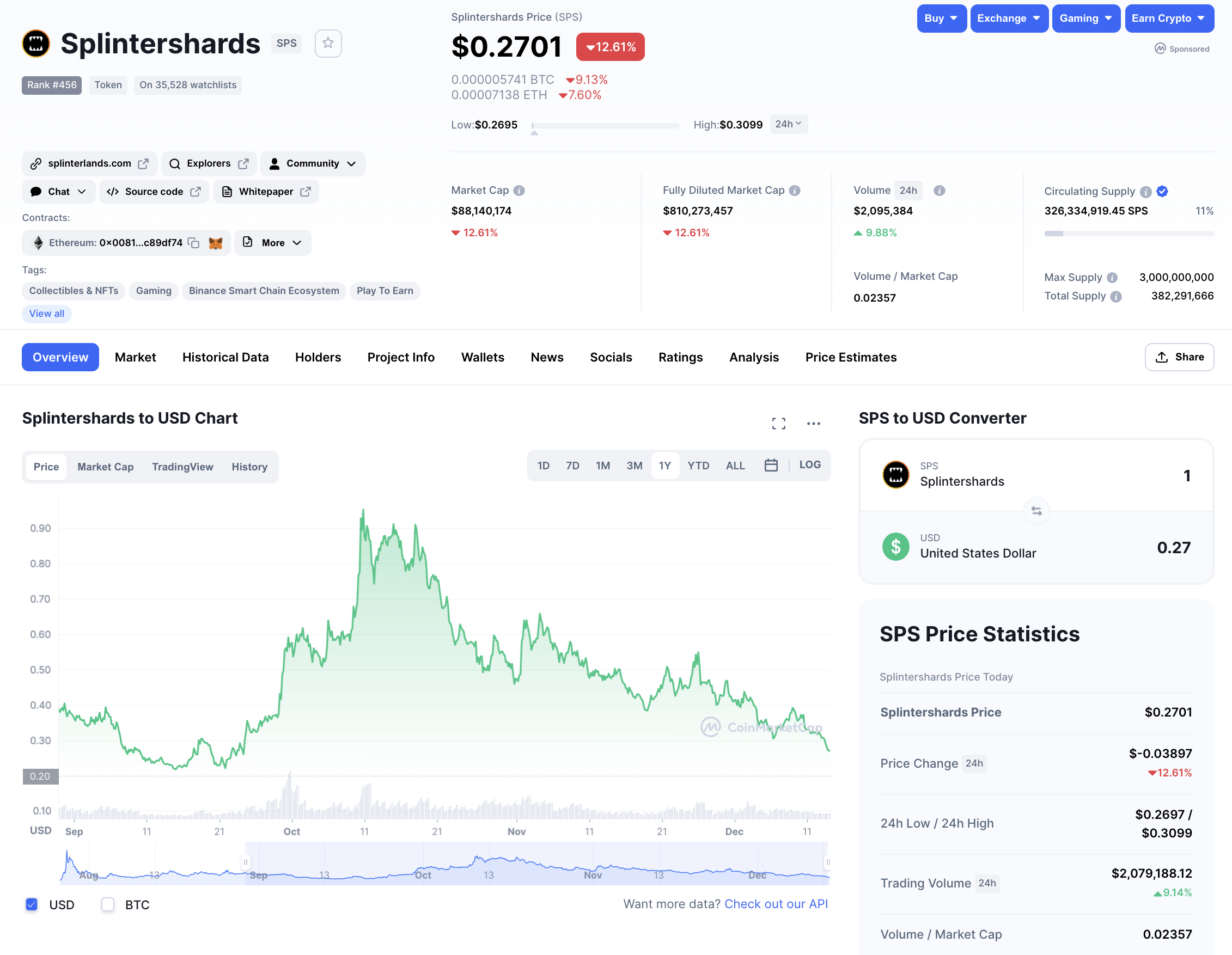Open the Buy dropdown
Screen dimensions: 1232x955
pyautogui.click(x=941, y=19)
